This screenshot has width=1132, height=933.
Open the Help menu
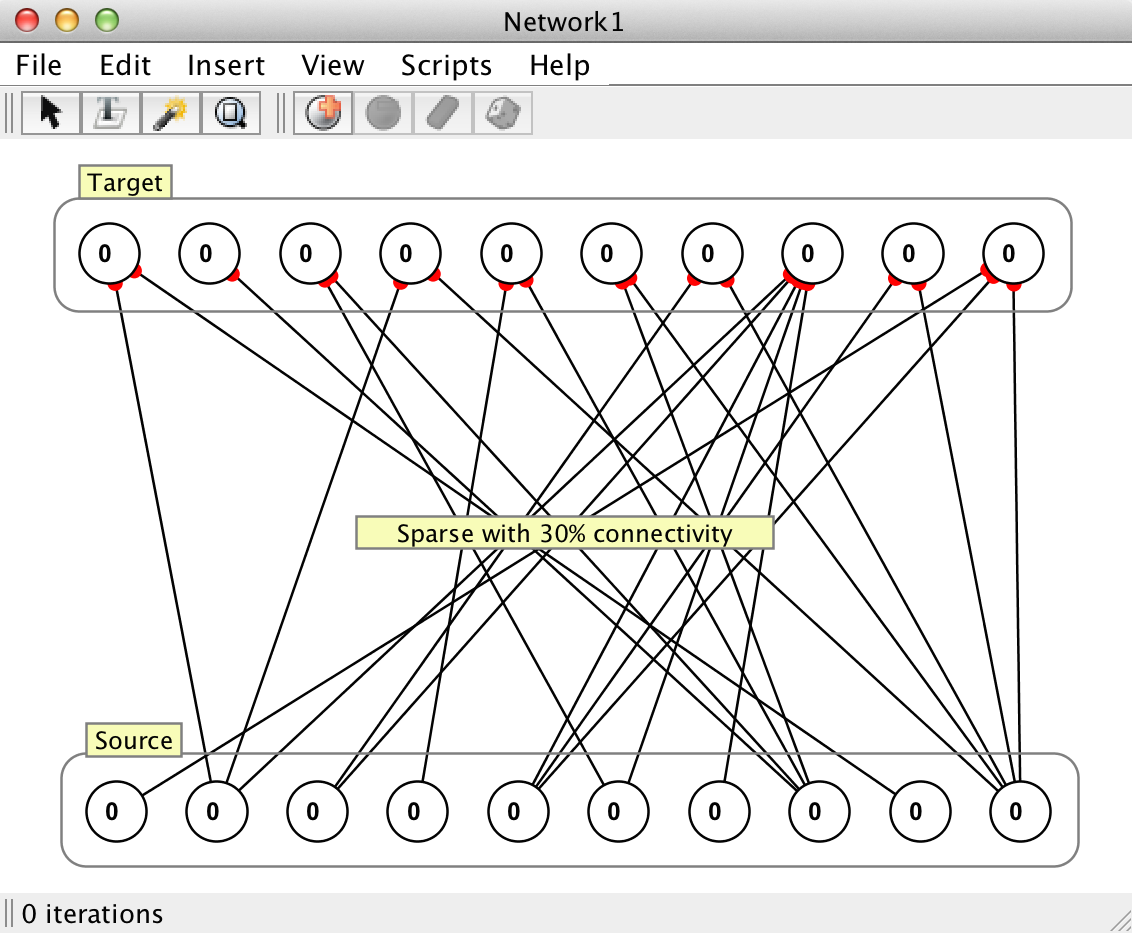coord(559,66)
